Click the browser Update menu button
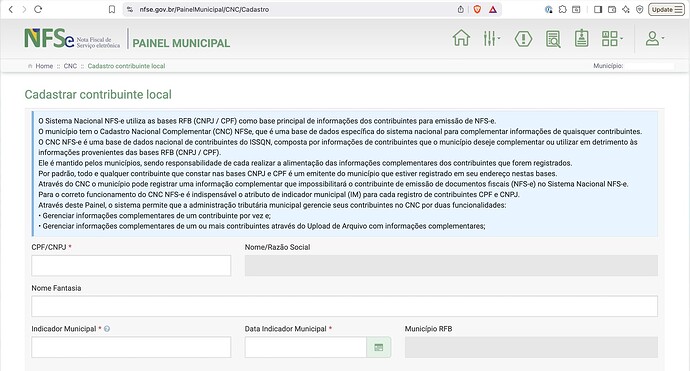The width and height of the screenshot is (690, 371). tap(666, 9)
